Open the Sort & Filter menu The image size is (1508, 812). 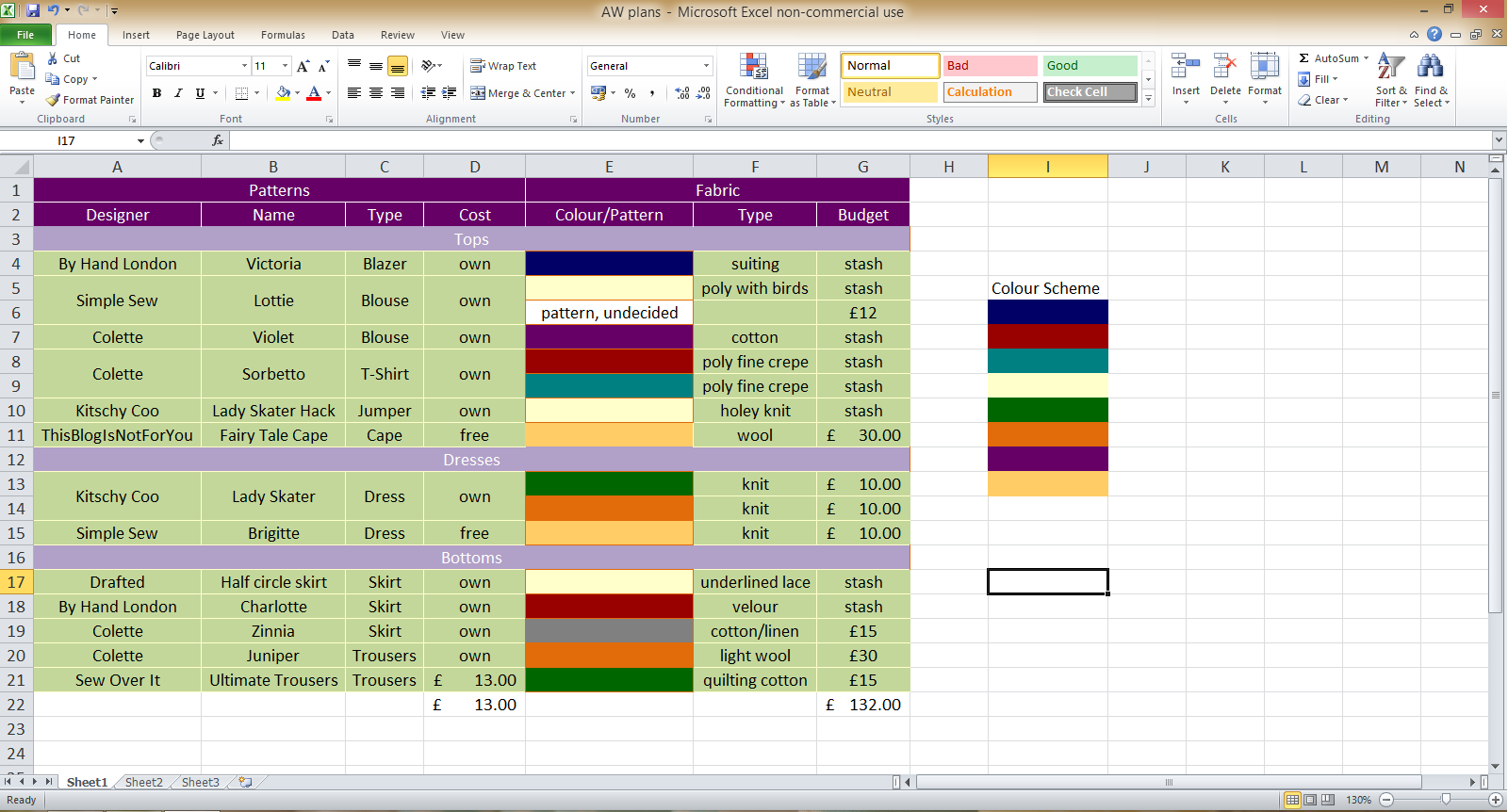[x=1391, y=81]
